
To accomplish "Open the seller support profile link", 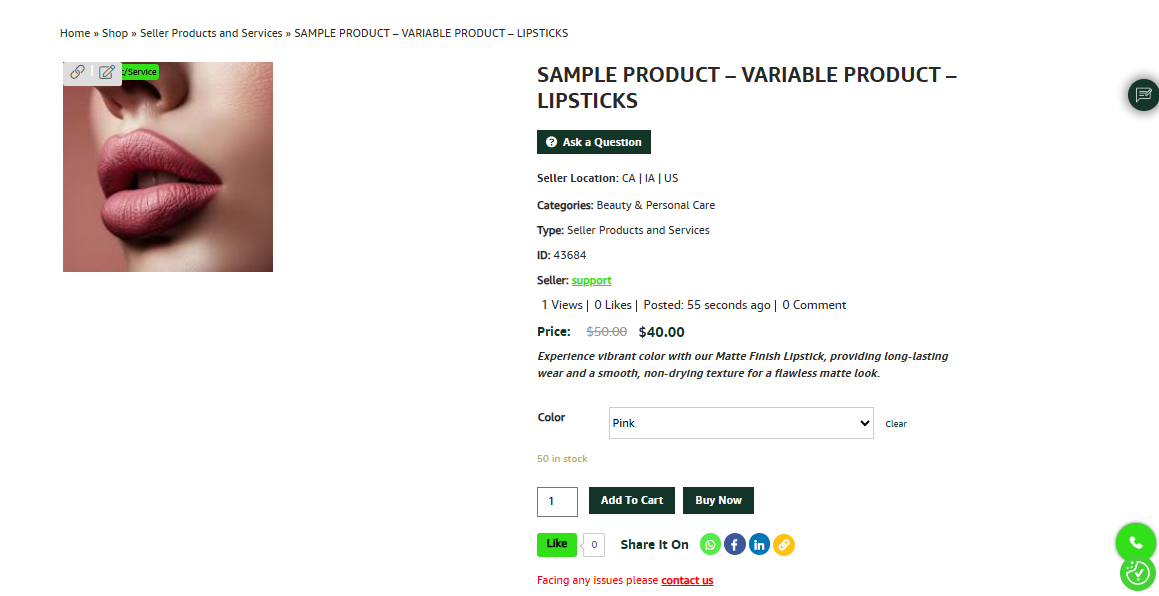I will (591, 280).
